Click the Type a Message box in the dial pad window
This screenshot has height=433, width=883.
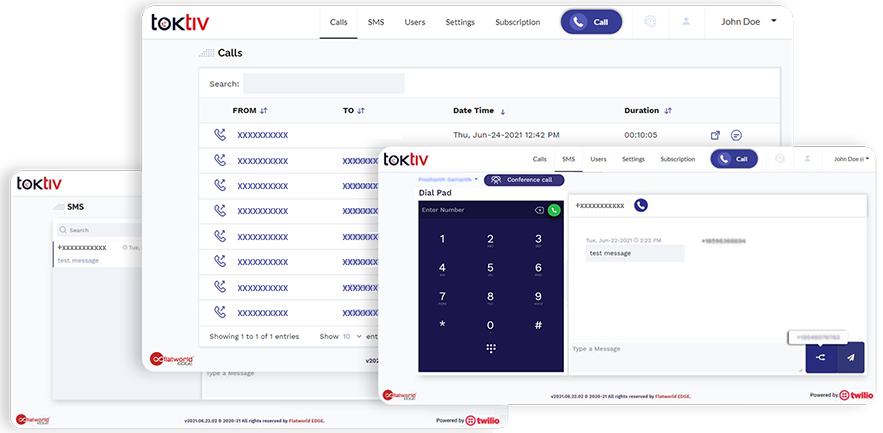(x=686, y=357)
